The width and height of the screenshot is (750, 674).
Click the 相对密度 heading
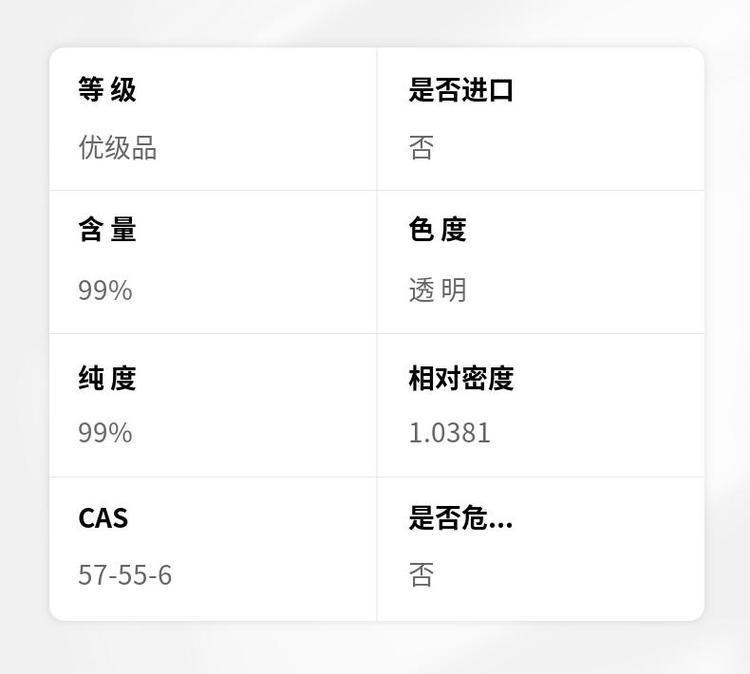pos(460,378)
